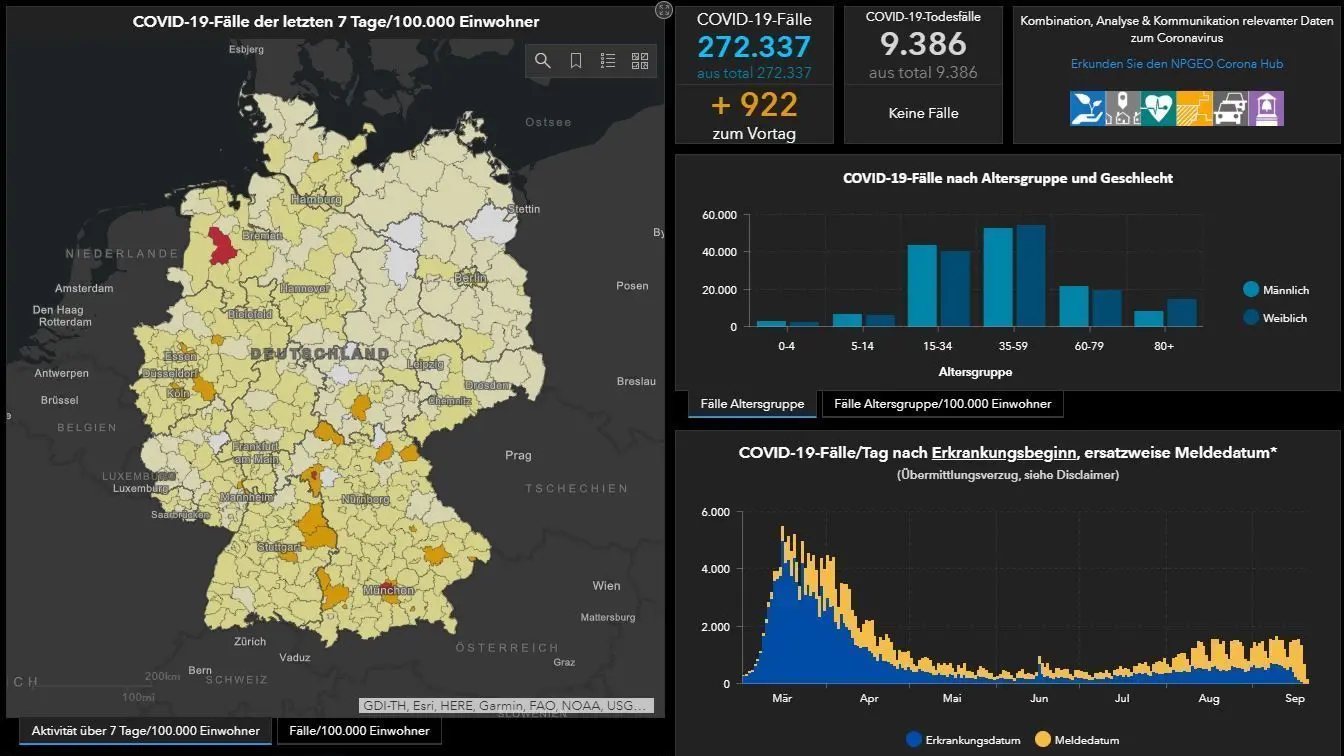
Task: Click the bell tower hub icon
Action: 1265,108
